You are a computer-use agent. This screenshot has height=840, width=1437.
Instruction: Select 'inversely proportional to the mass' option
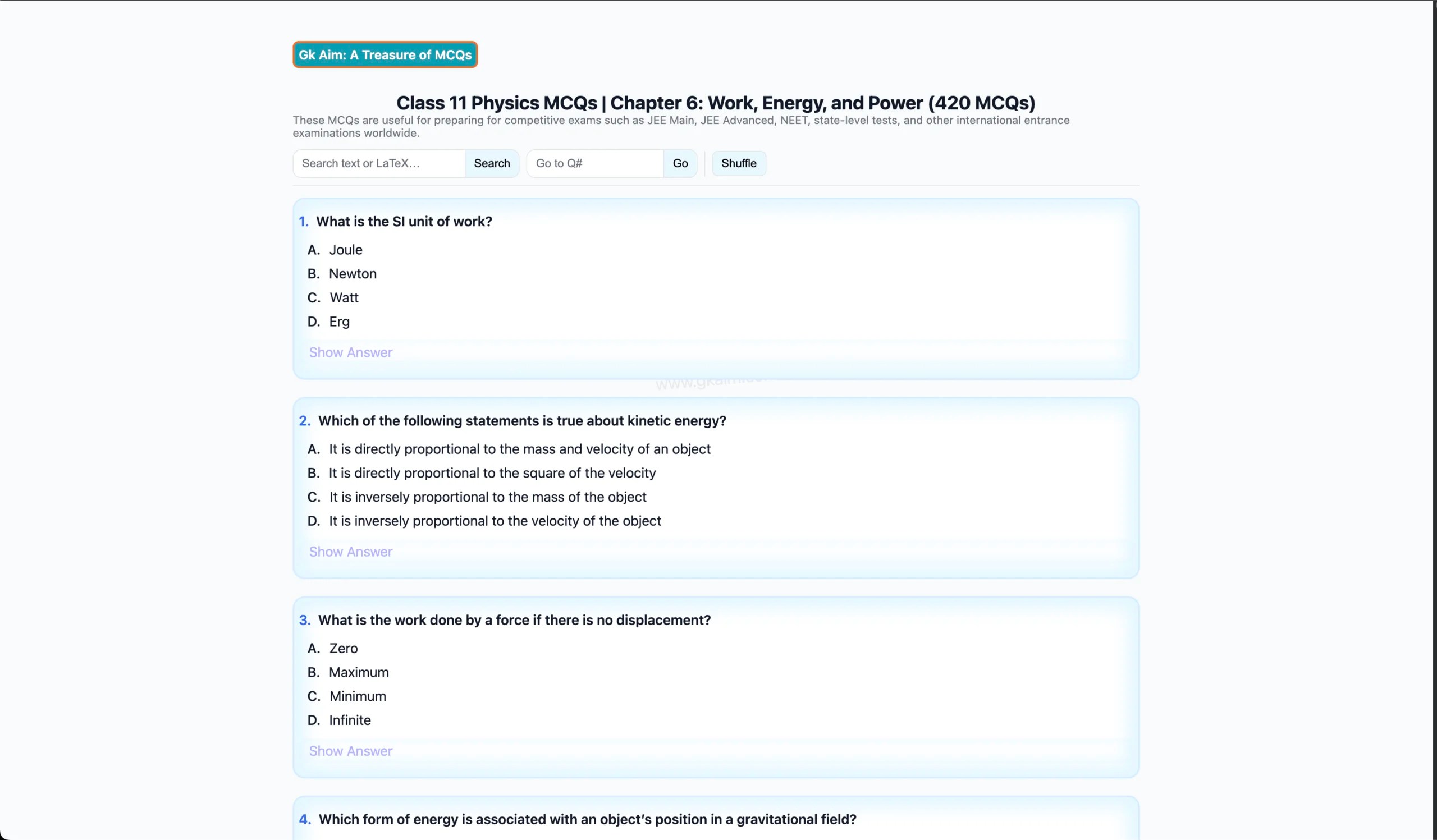point(488,498)
